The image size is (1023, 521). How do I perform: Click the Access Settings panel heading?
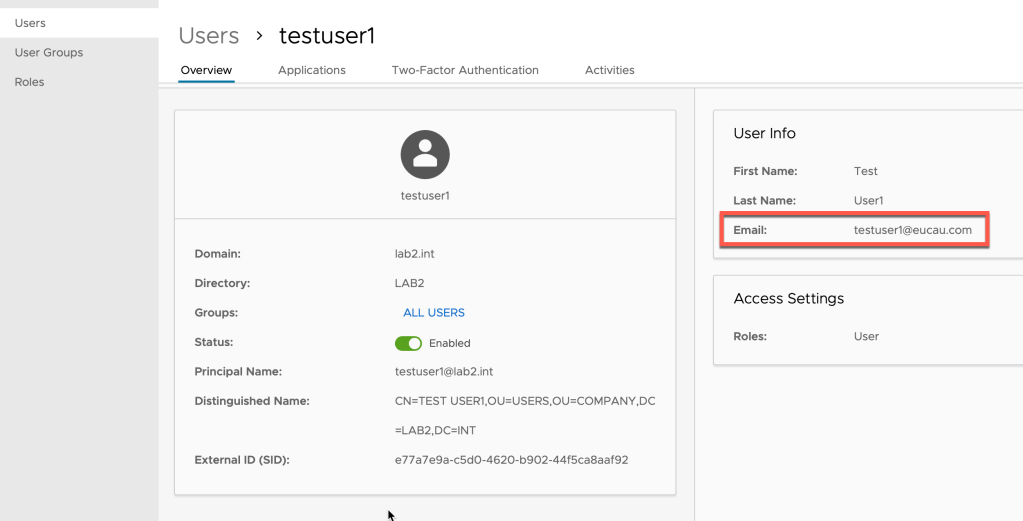[x=788, y=298]
